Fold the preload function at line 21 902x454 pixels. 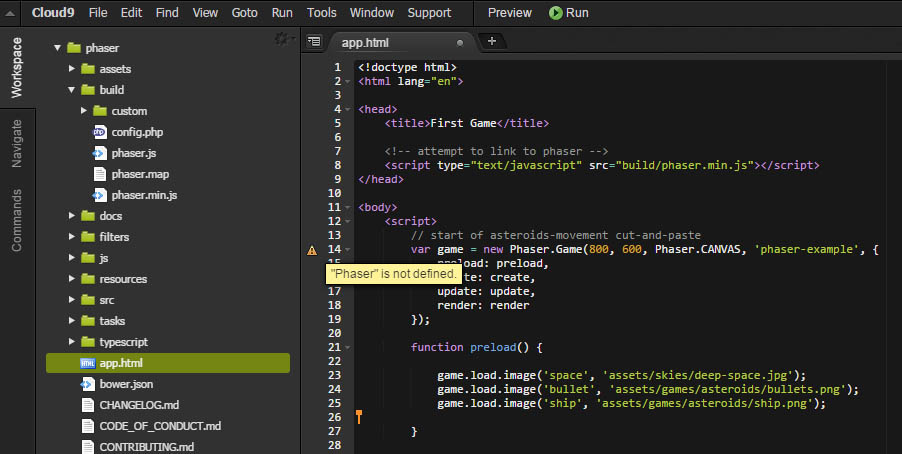tap(348, 348)
